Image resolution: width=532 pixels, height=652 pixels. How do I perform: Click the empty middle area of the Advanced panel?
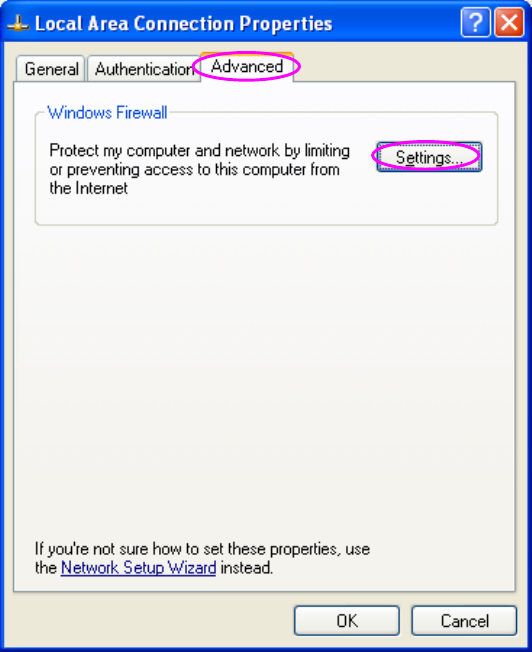click(x=264, y=374)
